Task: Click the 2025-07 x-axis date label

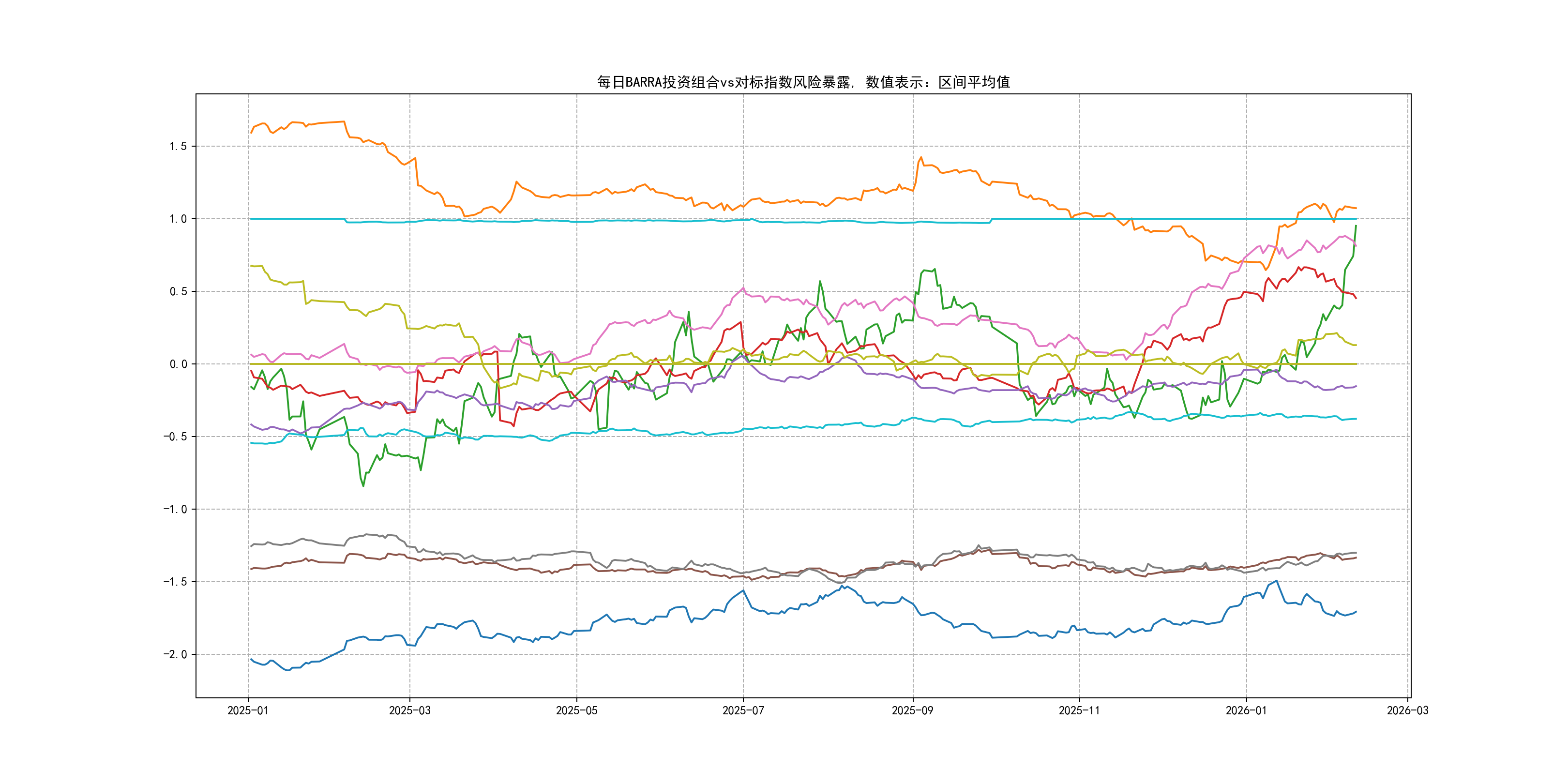Action: coord(742,710)
